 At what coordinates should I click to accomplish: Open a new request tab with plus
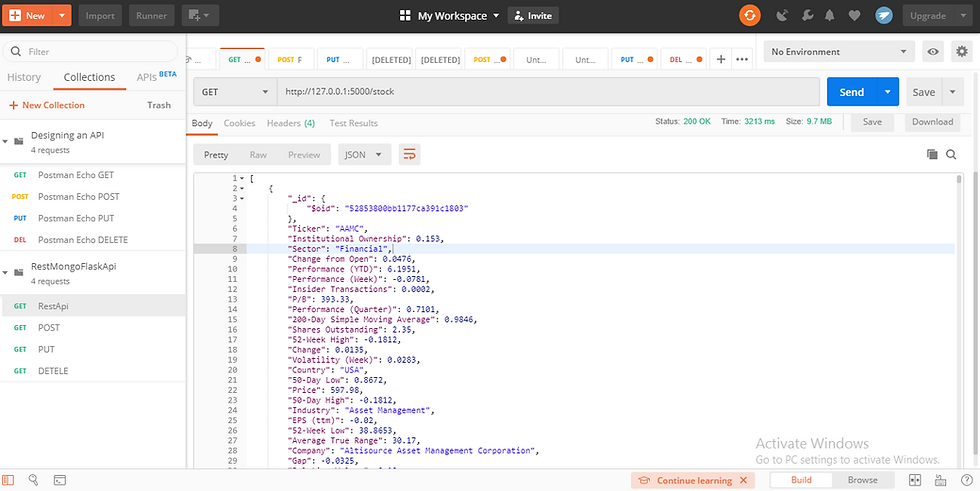coord(721,59)
